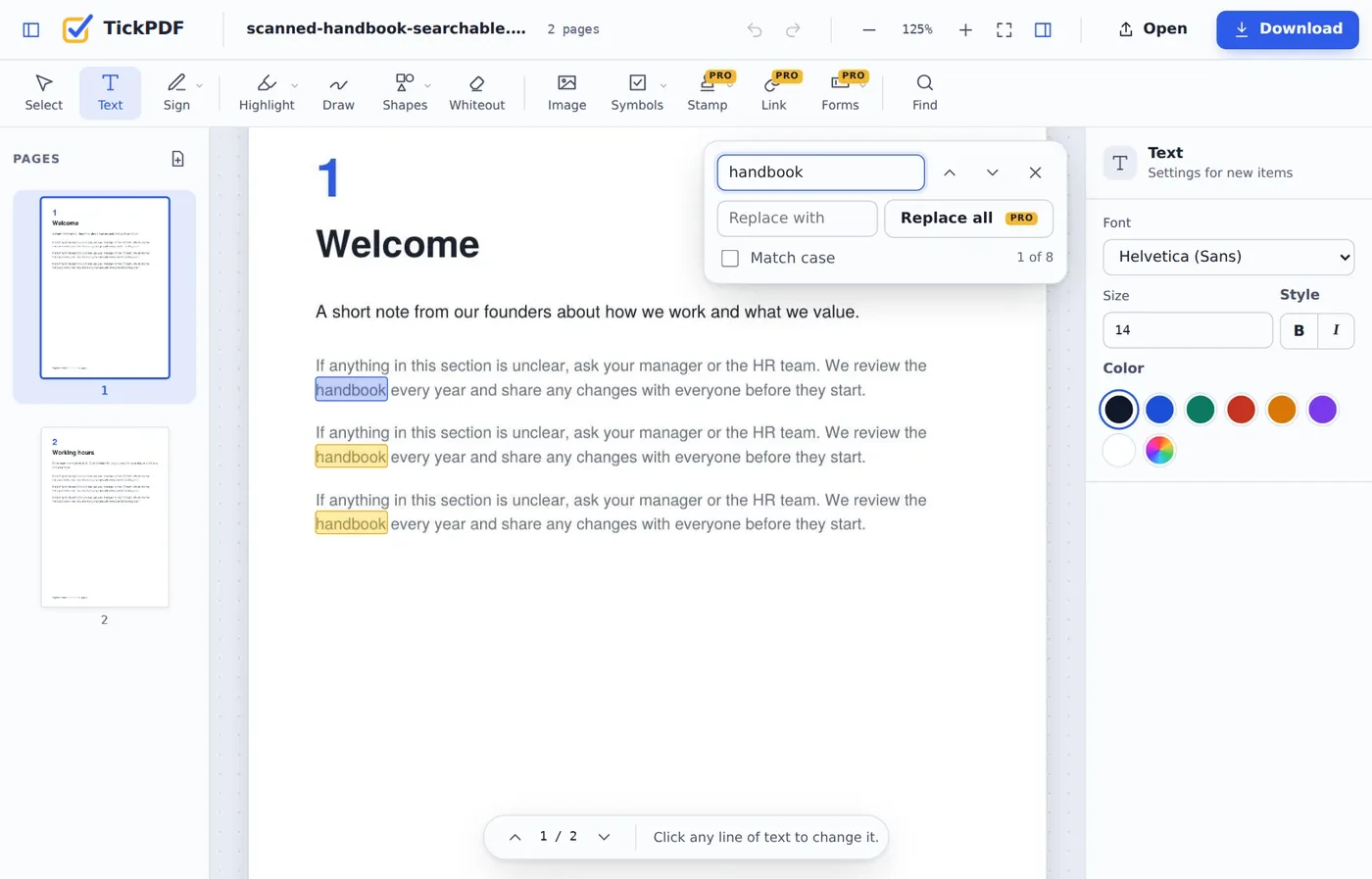Click the Download button

(1288, 29)
